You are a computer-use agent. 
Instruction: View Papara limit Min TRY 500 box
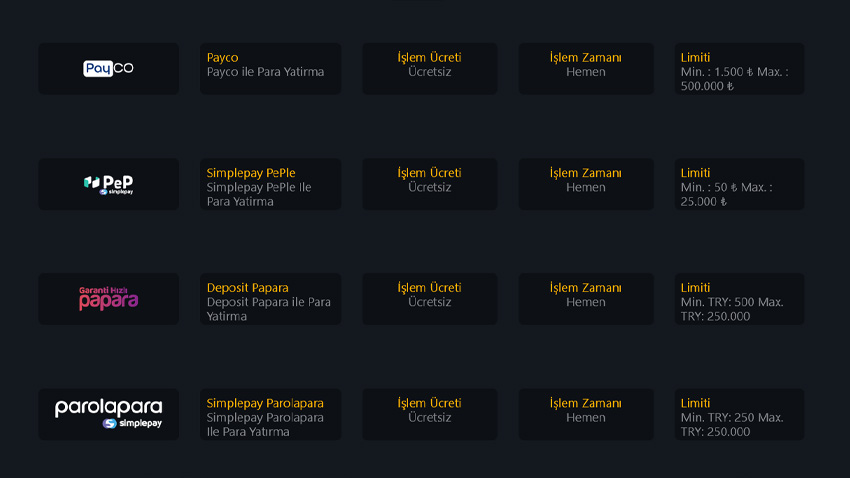click(x=739, y=299)
